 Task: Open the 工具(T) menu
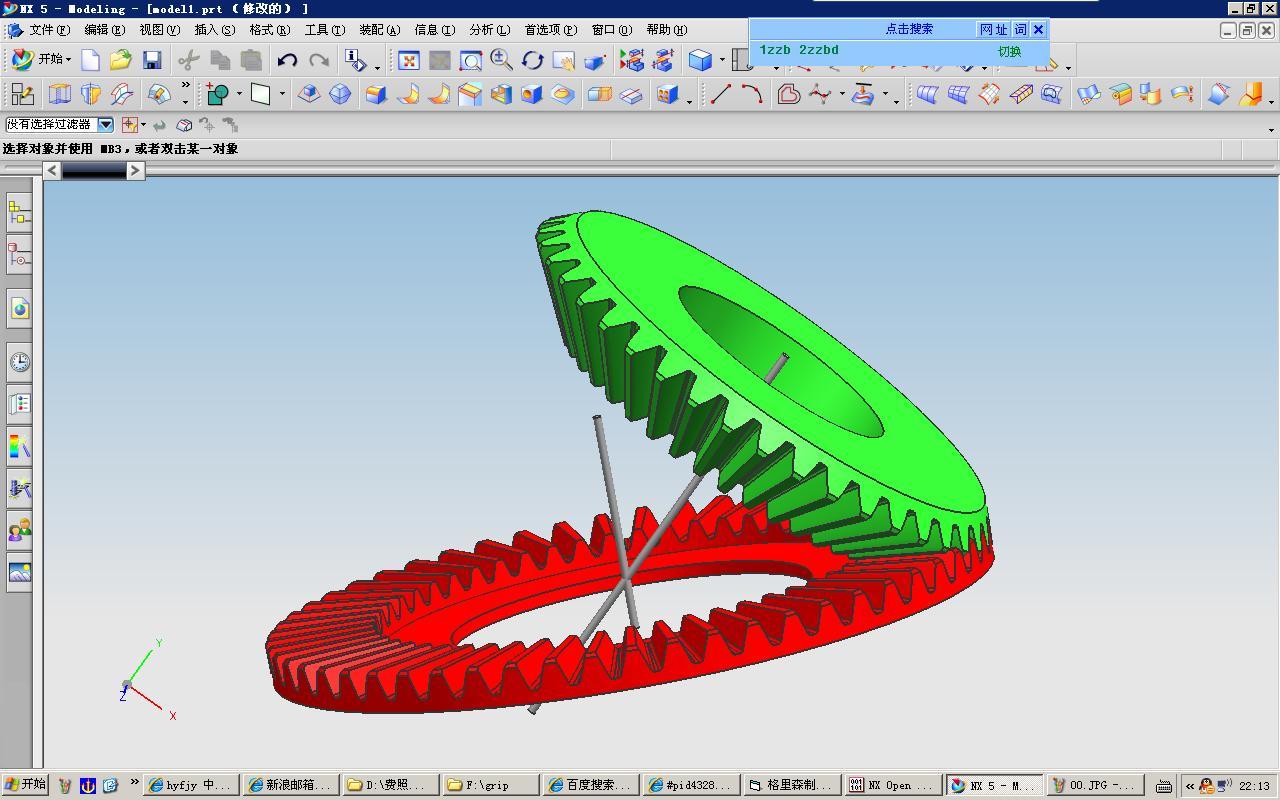[x=325, y=30]
